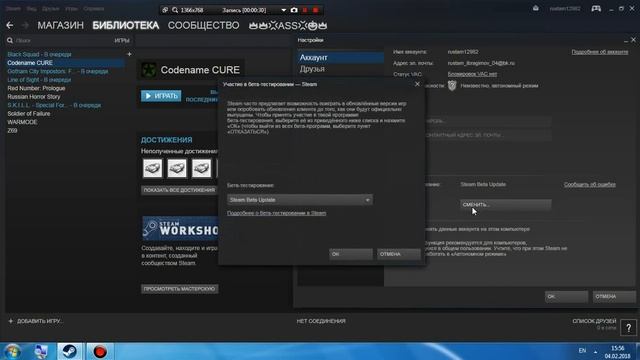The image size is (640, 360).
Task: Click the СМЕНИТЬ... button
Action: point(506,204)
